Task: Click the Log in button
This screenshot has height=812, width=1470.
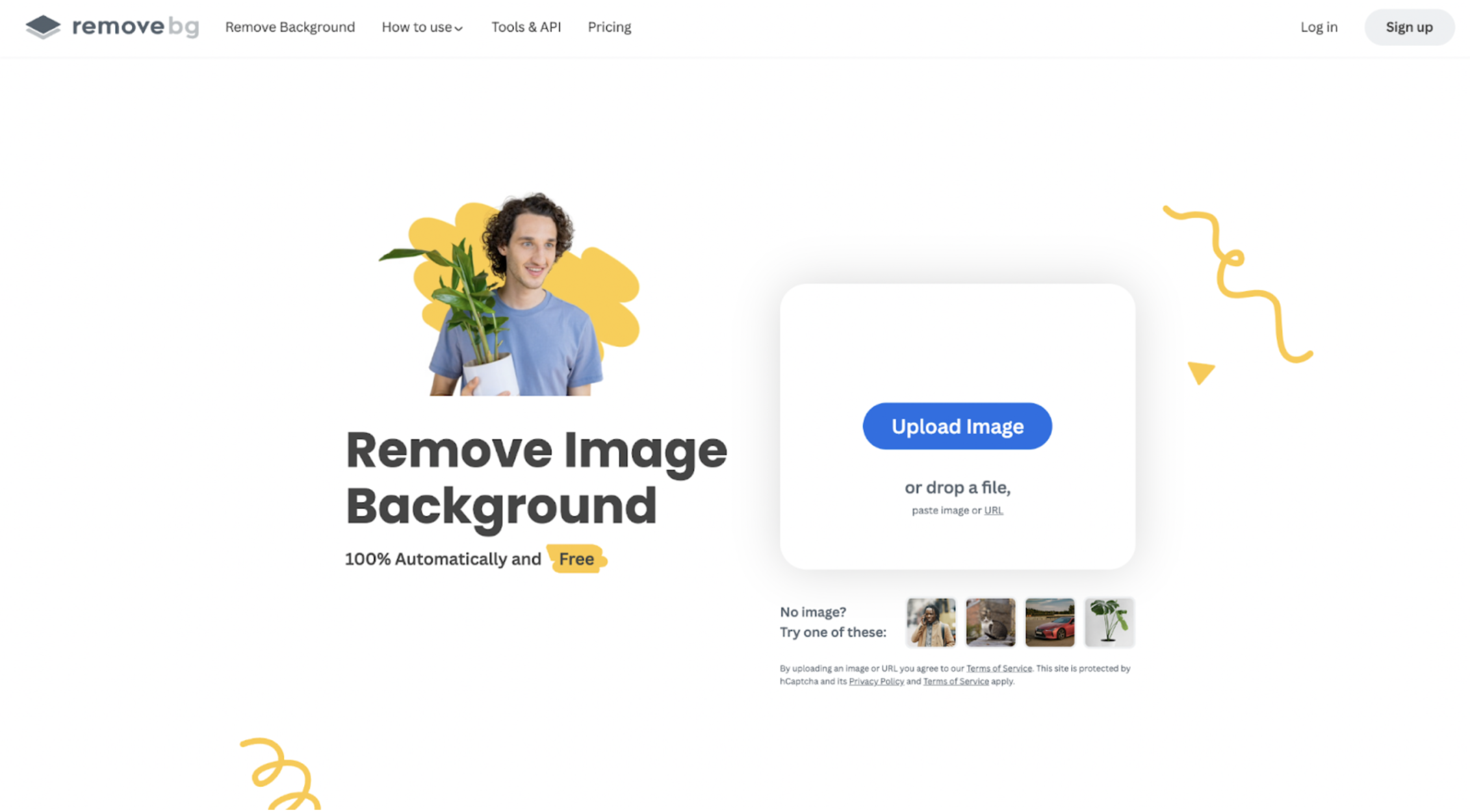Action: 1318,27
